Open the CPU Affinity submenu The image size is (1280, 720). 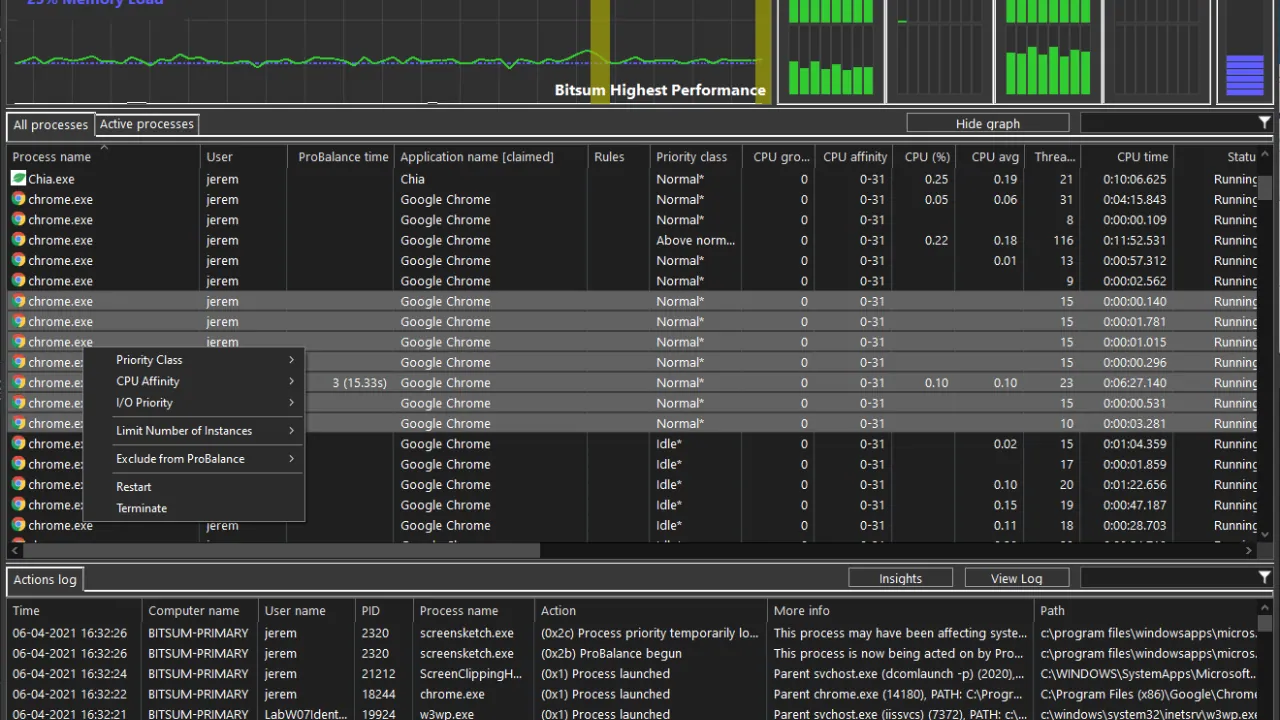194,381
